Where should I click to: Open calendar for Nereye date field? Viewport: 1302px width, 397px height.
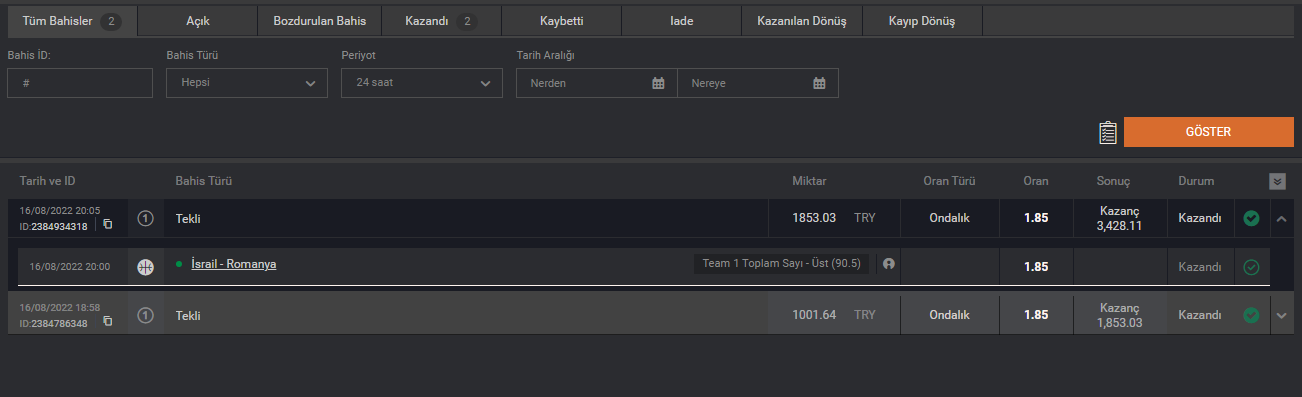[819, 84]
